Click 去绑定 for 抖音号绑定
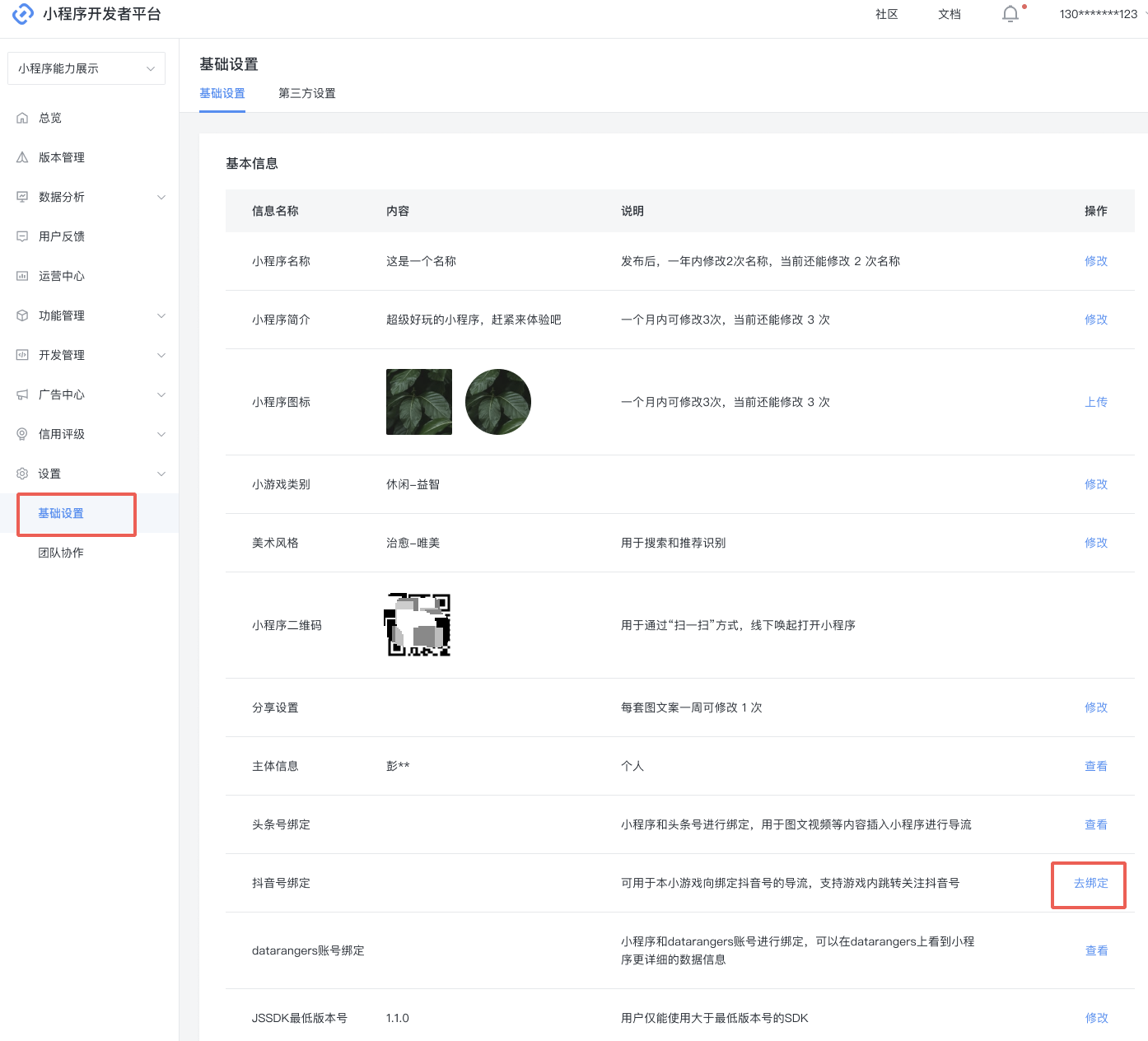The height and width of the screenshot is (1041, 1148). [x=1090, y=883]
